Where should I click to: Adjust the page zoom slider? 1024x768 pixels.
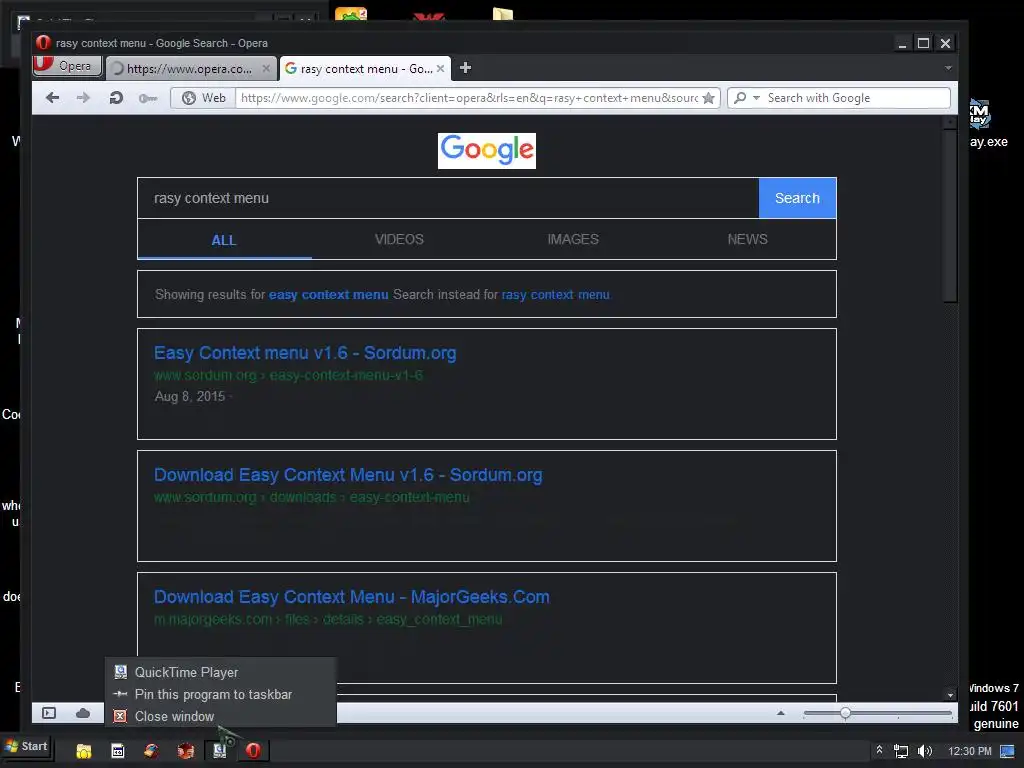845,713
